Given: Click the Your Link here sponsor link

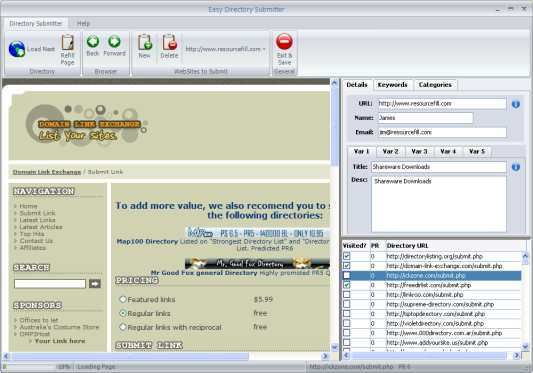Looking at the screenshot, I should 60,341.
